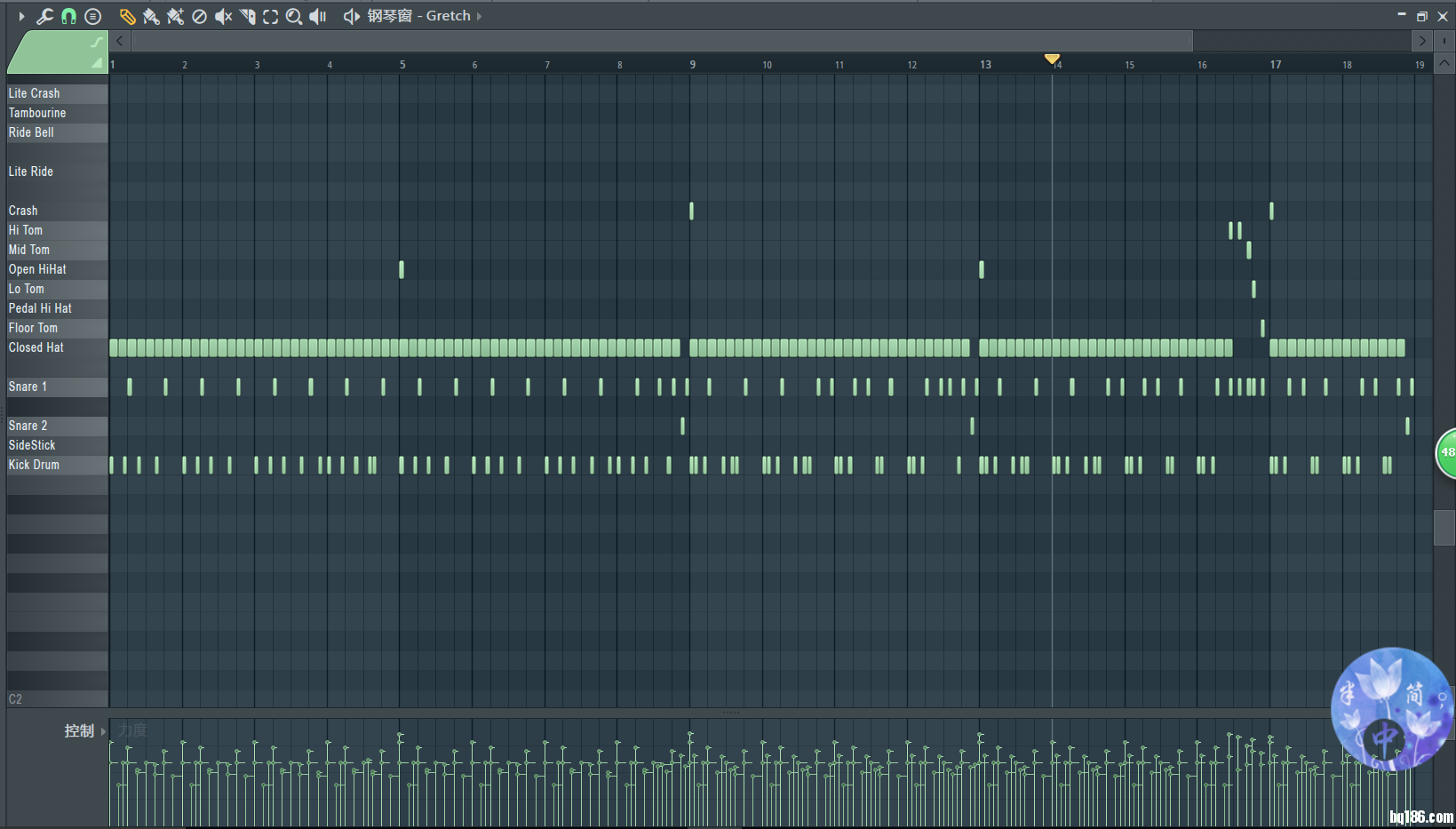The height and width of the screenshot is (829, 1456).
Task: Click the top-right scroll options dots button
Action: (x=1444, y=41)
